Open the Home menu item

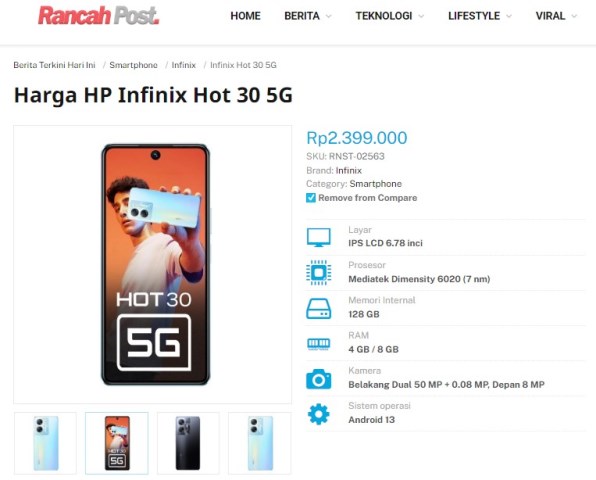(246, 16)
